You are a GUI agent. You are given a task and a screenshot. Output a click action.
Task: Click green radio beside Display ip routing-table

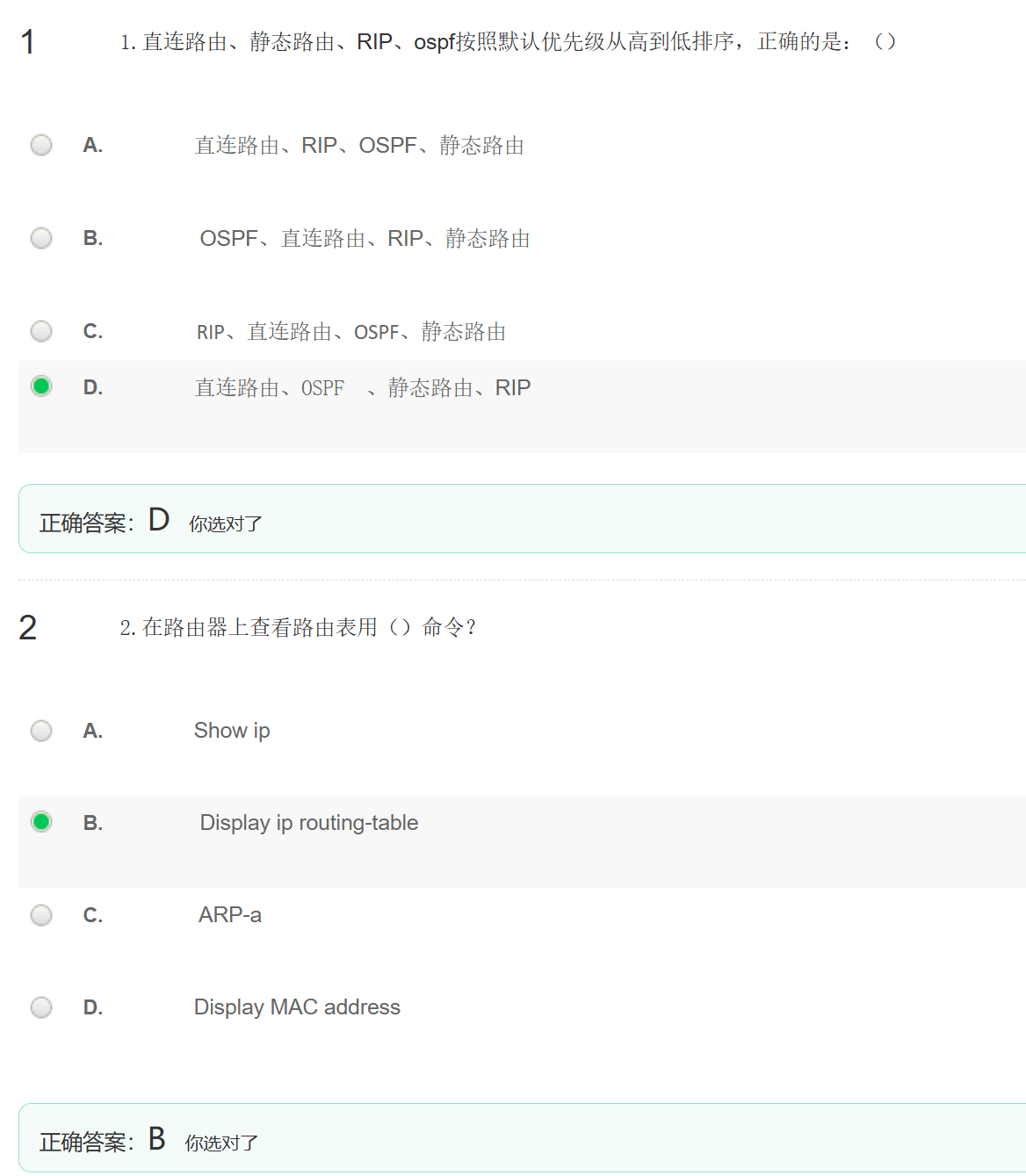coord(41,822)
